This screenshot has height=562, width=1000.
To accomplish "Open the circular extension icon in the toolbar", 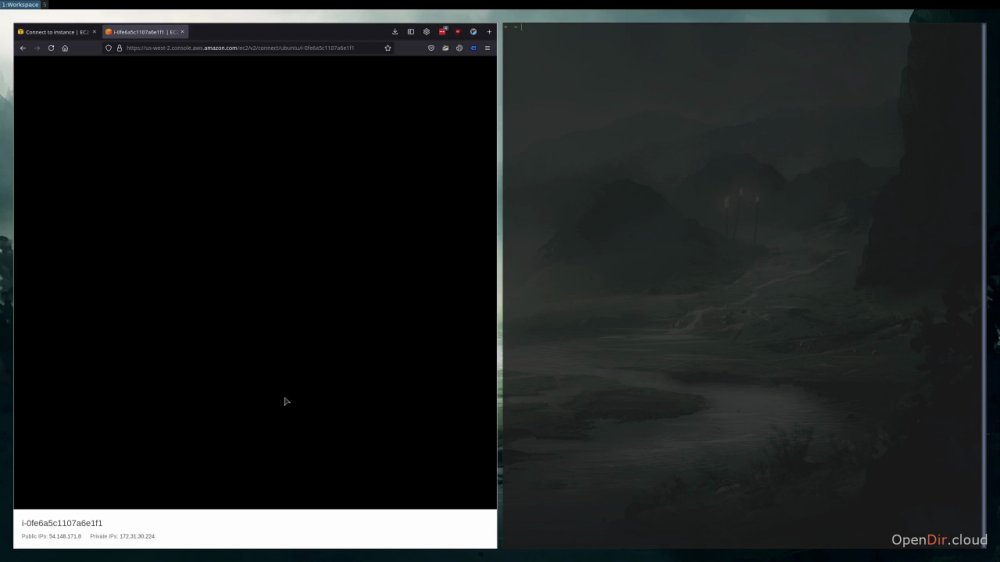I will point(459,48).
